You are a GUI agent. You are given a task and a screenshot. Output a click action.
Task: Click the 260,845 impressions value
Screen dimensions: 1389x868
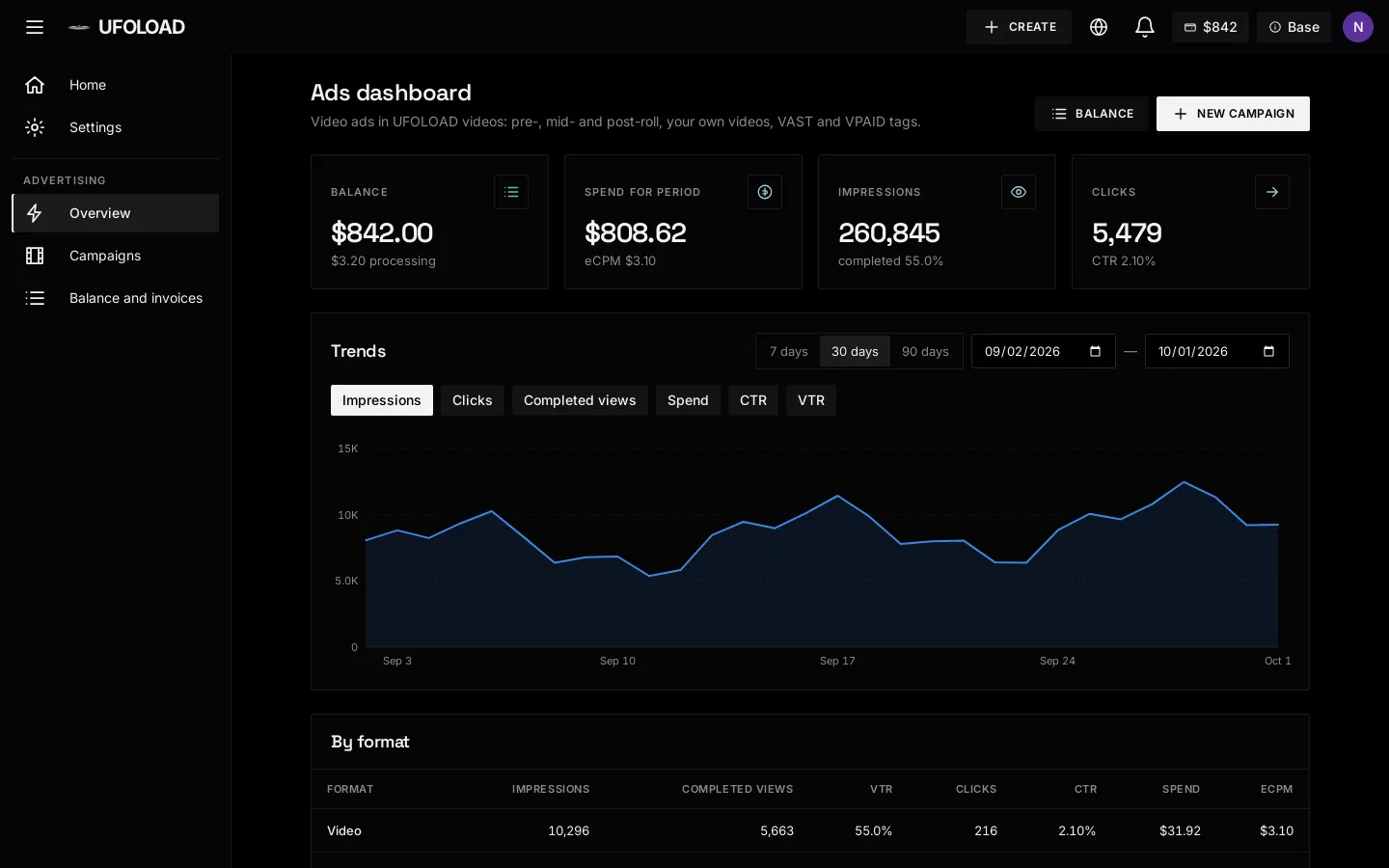(x=889, y=232)
